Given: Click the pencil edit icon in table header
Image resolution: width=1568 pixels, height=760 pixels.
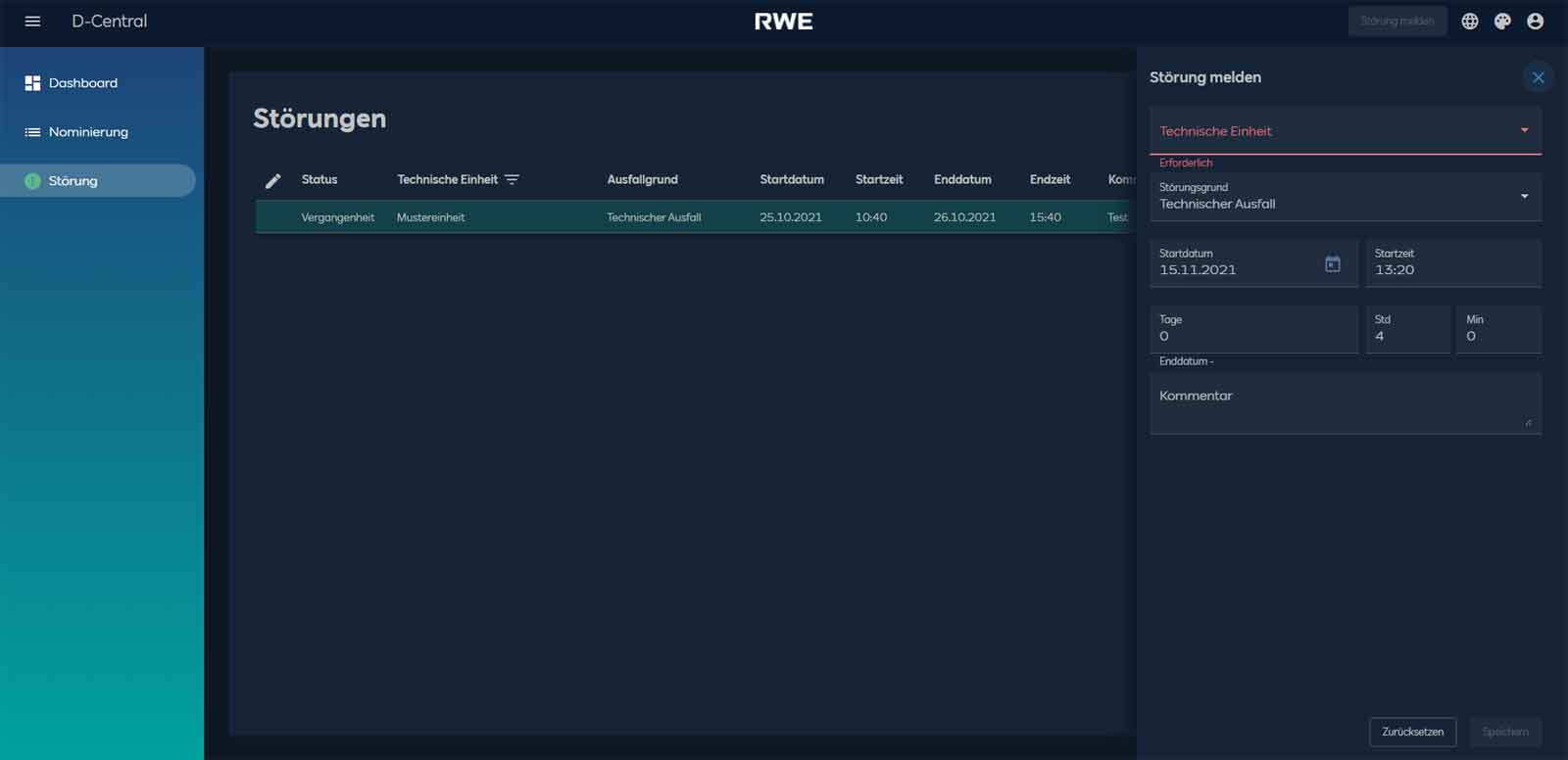Looking at the screenshot, I should 272,180.
